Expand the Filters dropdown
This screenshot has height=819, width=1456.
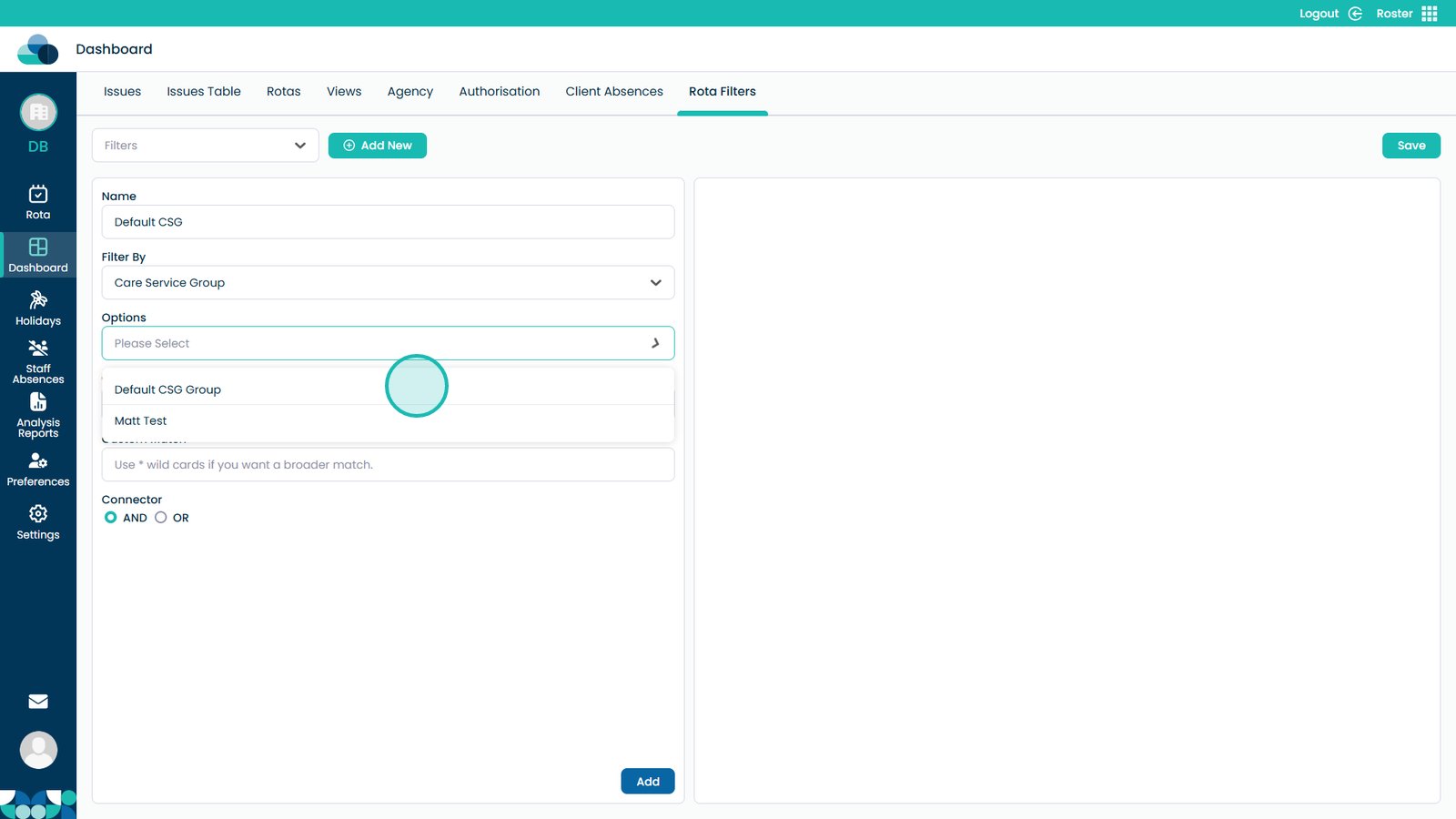(205, 146)
